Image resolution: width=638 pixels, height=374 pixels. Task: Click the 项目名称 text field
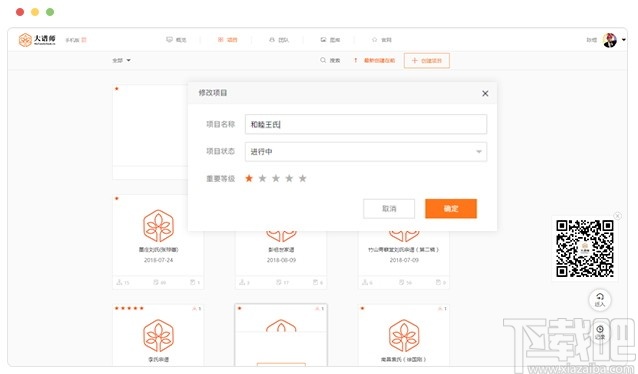pos(366,124)
